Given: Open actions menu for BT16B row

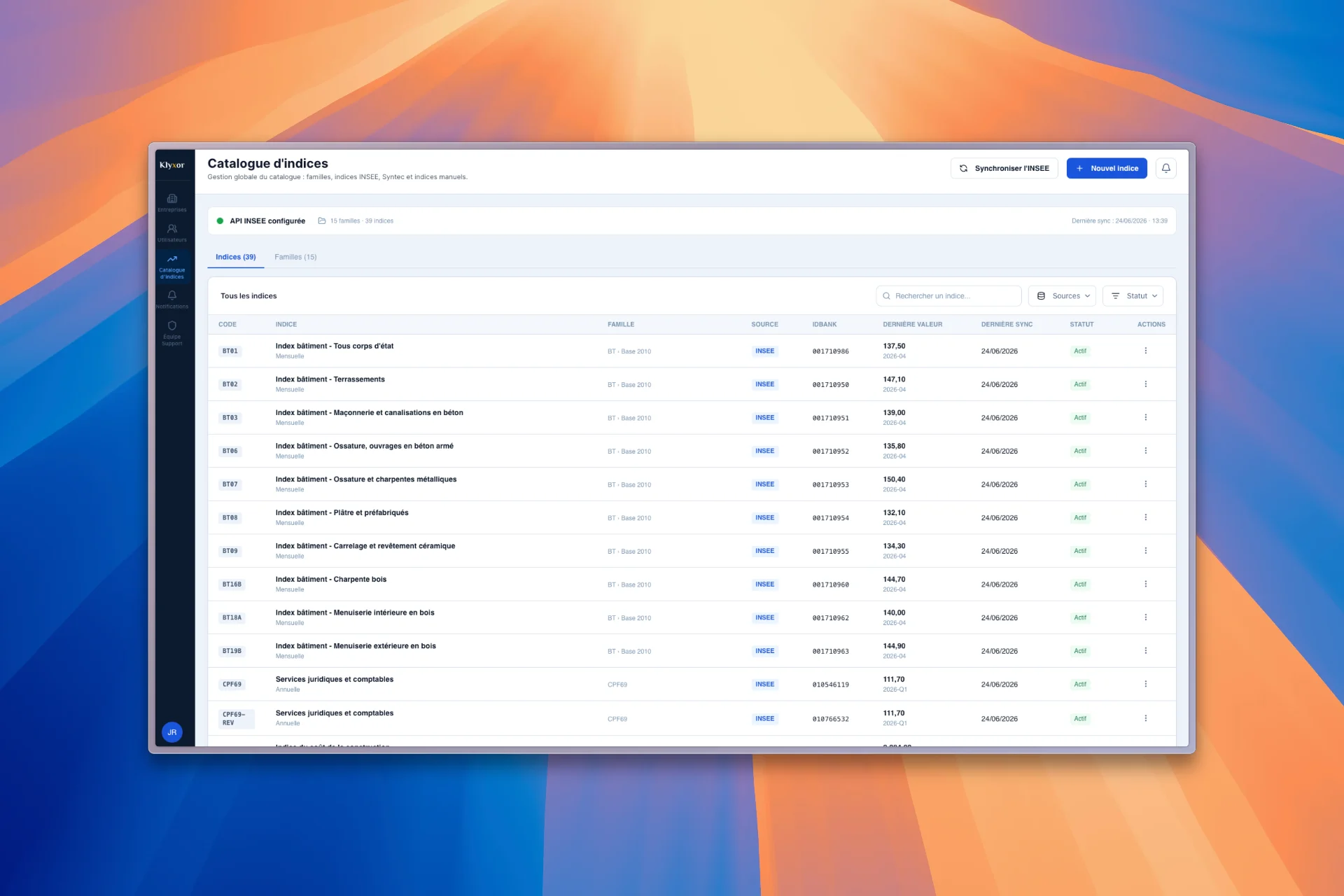Looking at the screenshot, I should click(1146, 584).
